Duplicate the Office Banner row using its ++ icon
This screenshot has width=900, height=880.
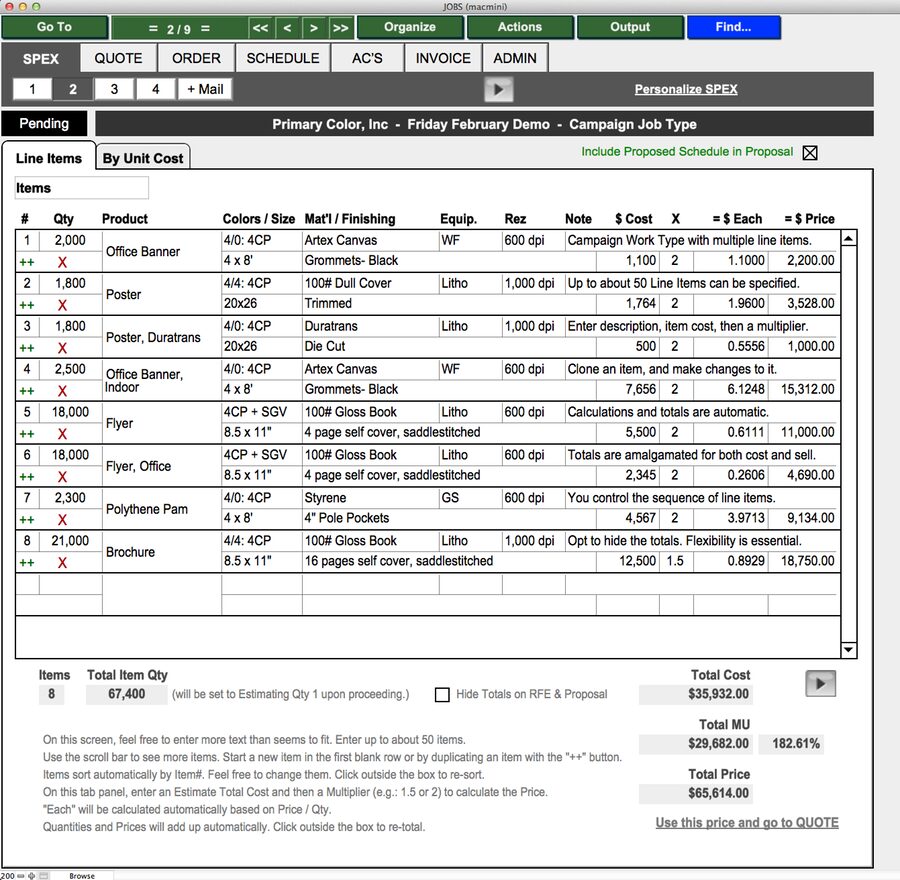[x=26, y=262]
